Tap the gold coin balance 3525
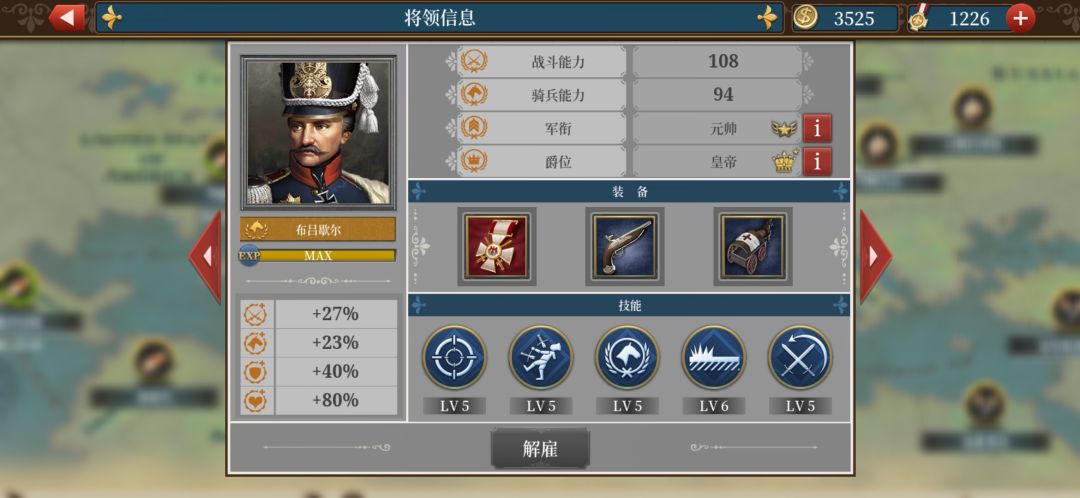The width and height of the screenshot is (1080, 498). pos(845,19)
